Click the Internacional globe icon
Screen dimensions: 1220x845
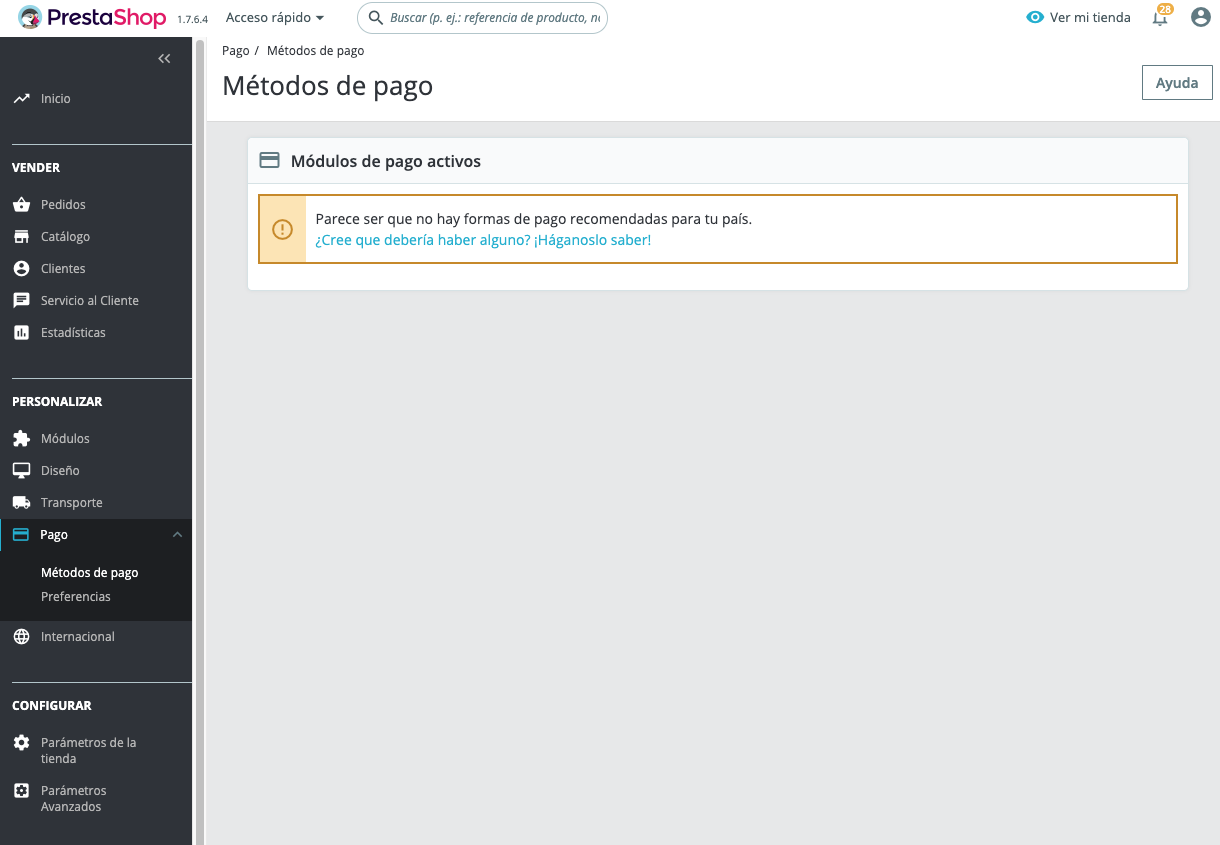point(21,637)
